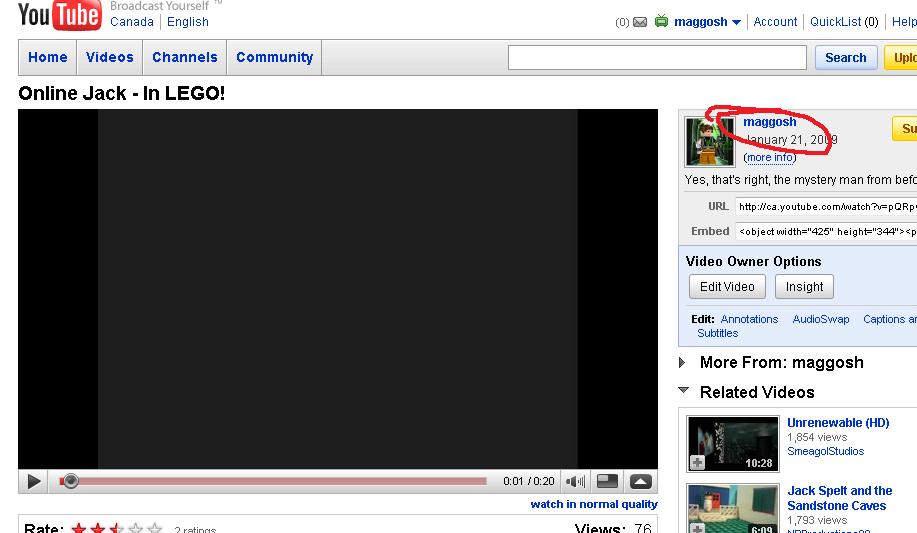917x533 pixels.
Task: Change country via Canada link
Action: (x=132, y=22)
